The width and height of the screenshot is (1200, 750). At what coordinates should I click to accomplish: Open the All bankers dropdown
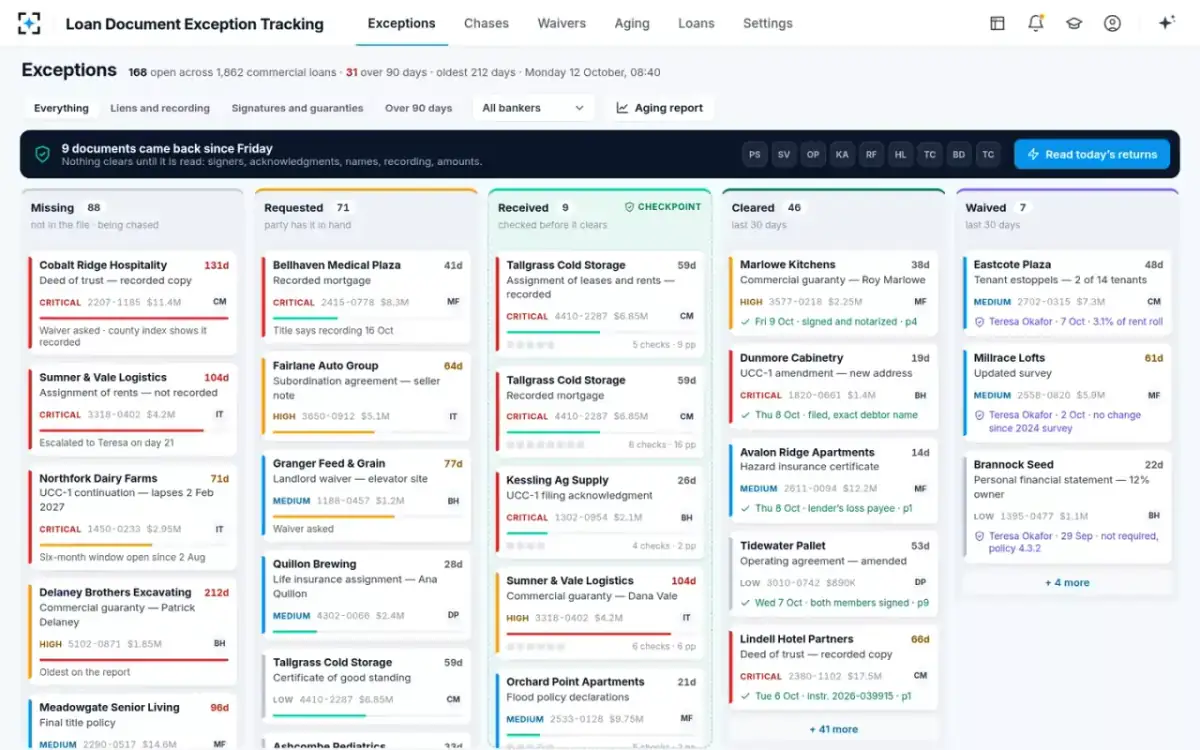point(533,108)
